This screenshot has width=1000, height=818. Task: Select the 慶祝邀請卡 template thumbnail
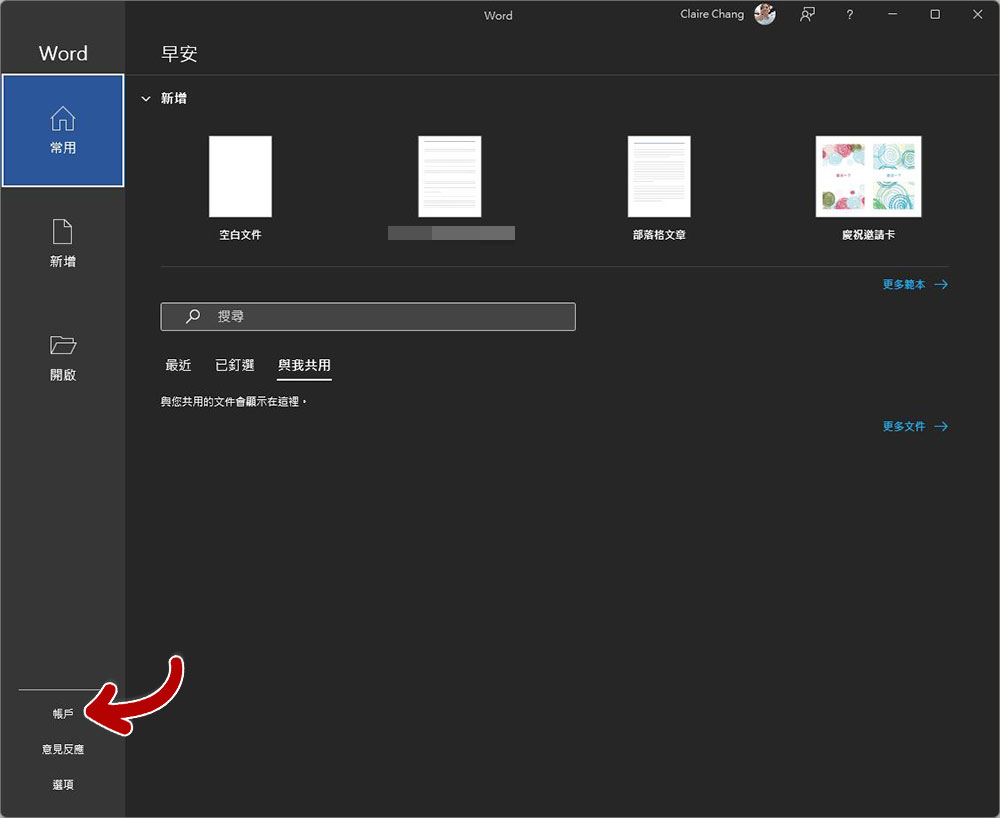(x=868, y=177)
